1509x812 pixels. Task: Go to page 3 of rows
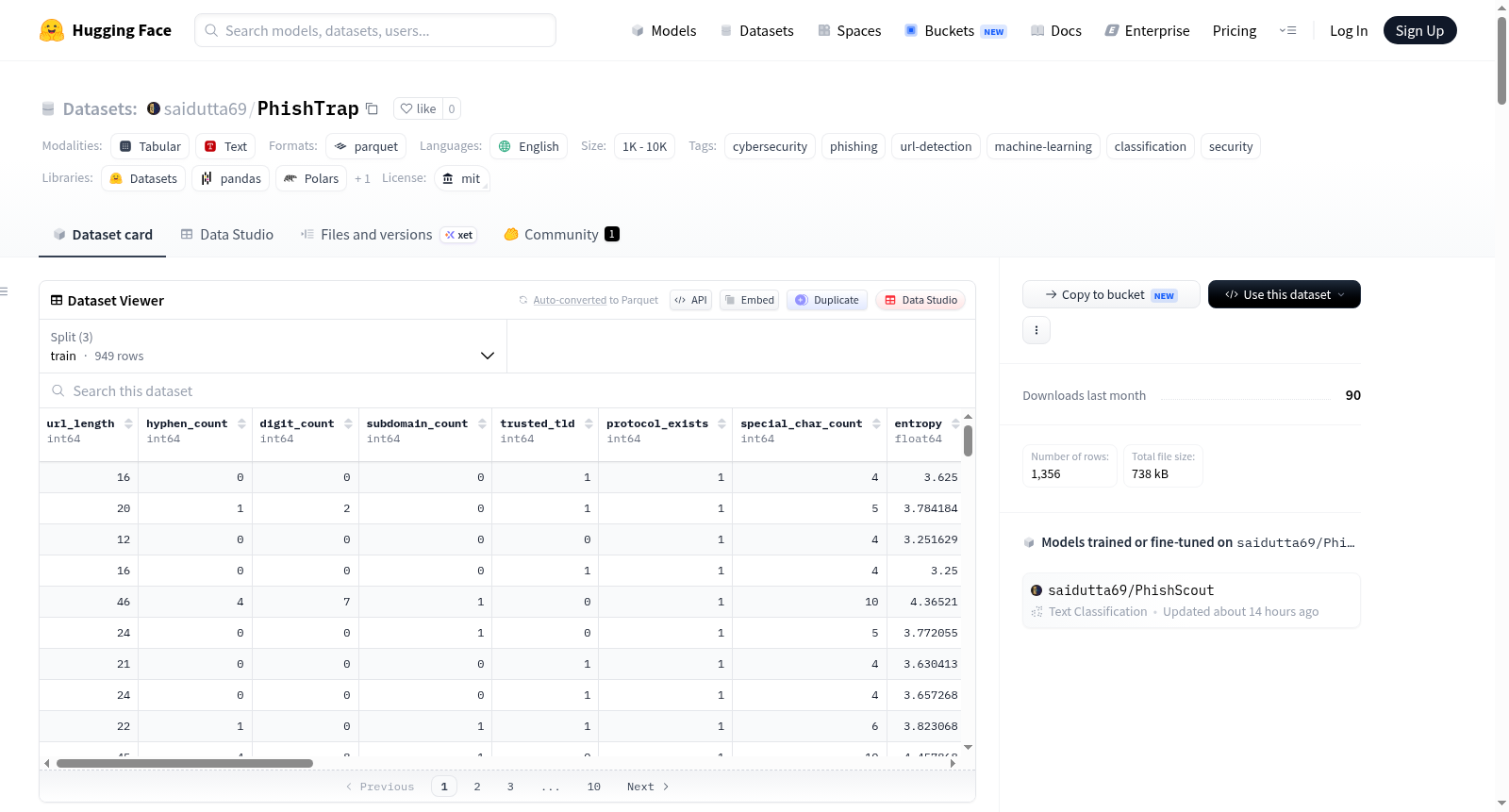[x=510, y=787]
